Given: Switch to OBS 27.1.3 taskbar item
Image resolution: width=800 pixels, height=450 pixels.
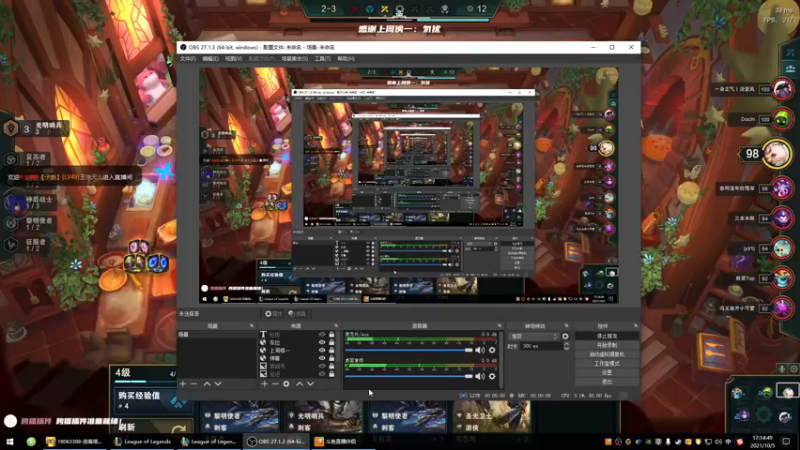Looking at the screenshot, I should click(x=277, y=441).
